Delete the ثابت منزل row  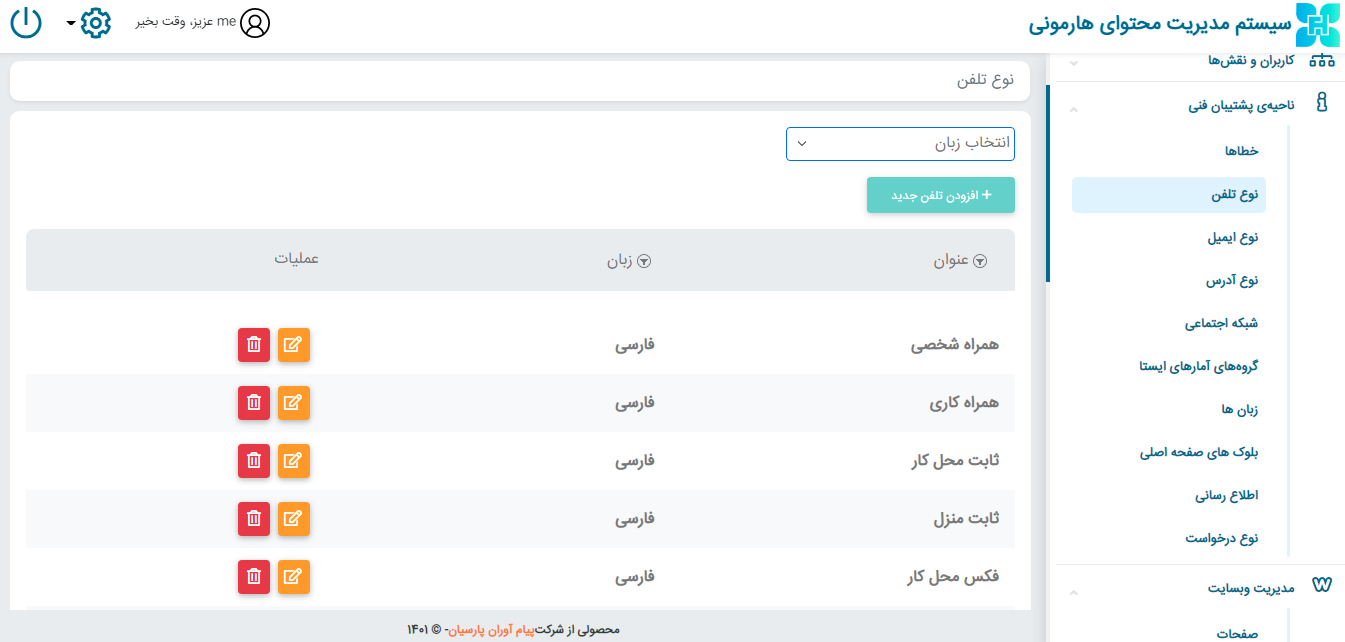pos(254,519)
